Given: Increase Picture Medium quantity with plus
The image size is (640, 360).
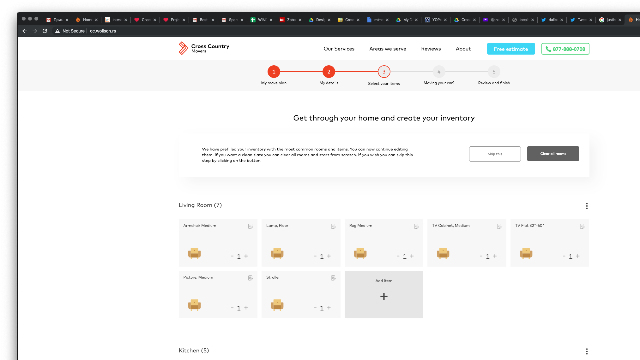Looking at the screenshot, I should tap(246, 308).
